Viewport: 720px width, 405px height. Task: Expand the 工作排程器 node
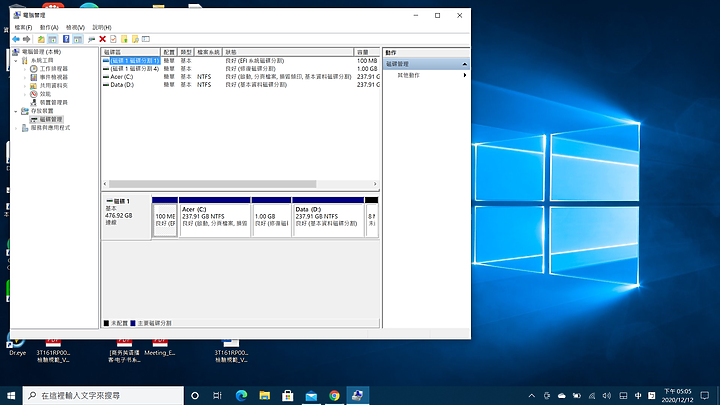point(25,69)
